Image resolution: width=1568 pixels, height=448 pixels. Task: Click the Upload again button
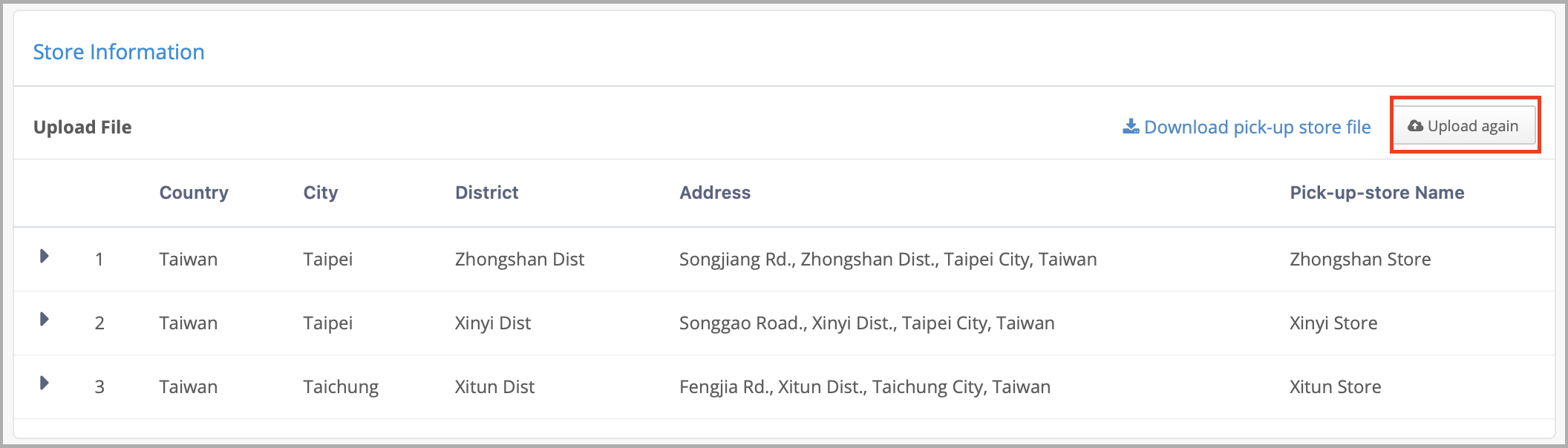tap(1463, 126)
